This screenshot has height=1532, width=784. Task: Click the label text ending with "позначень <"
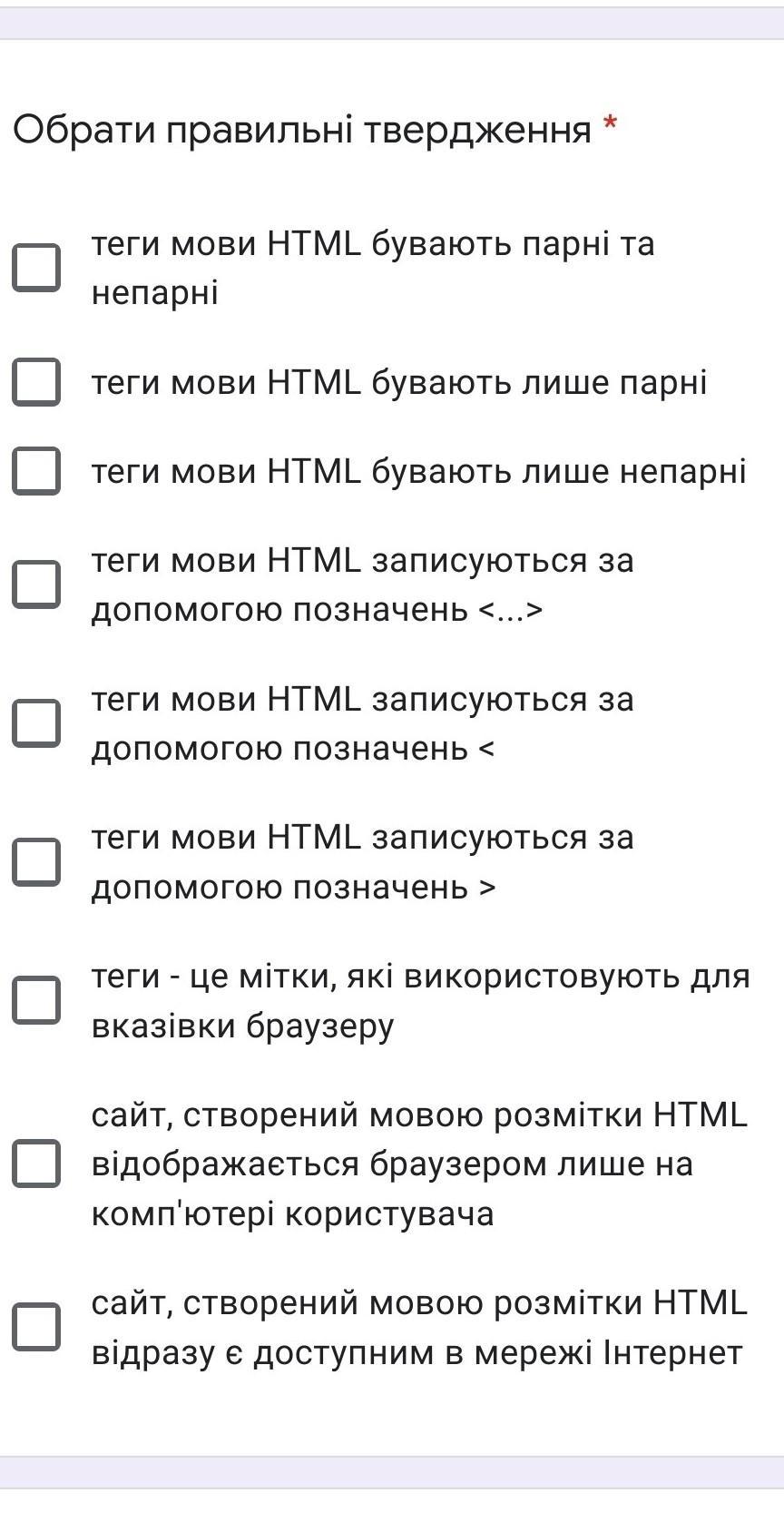coord(362,723)
